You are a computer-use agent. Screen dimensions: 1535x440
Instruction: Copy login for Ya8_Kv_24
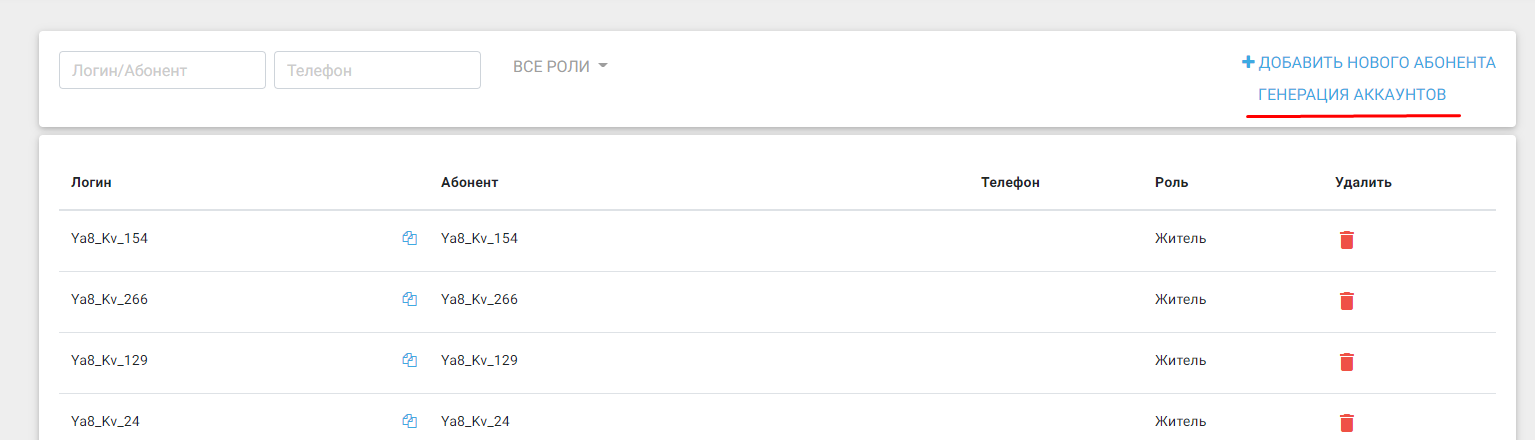pyautogui.click(x=409, y=421)
